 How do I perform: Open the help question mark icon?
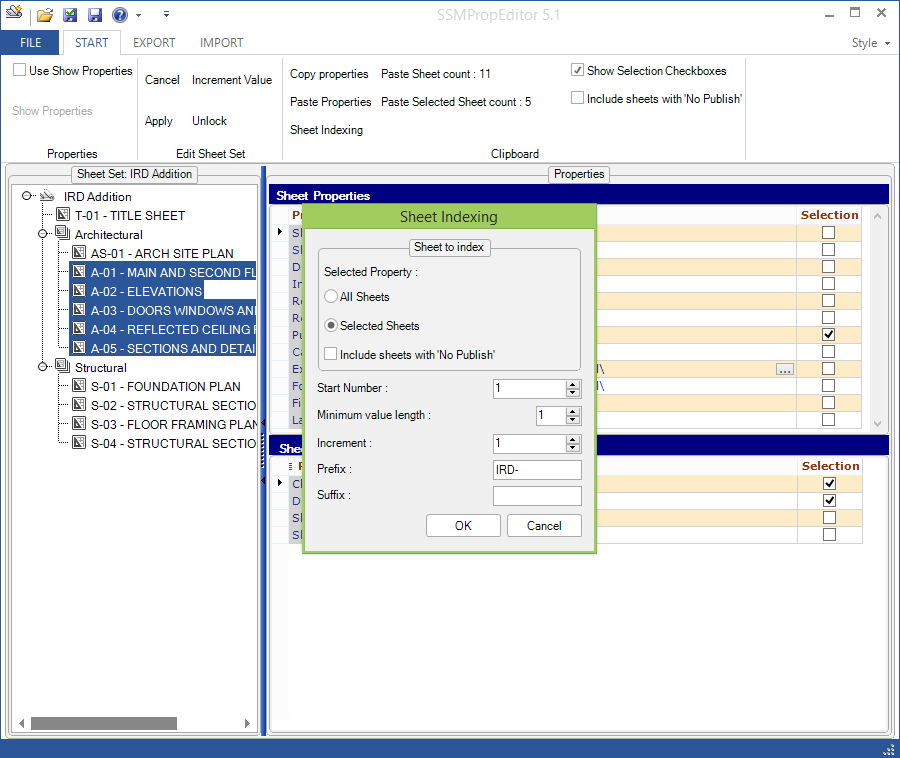click(119, 15)
